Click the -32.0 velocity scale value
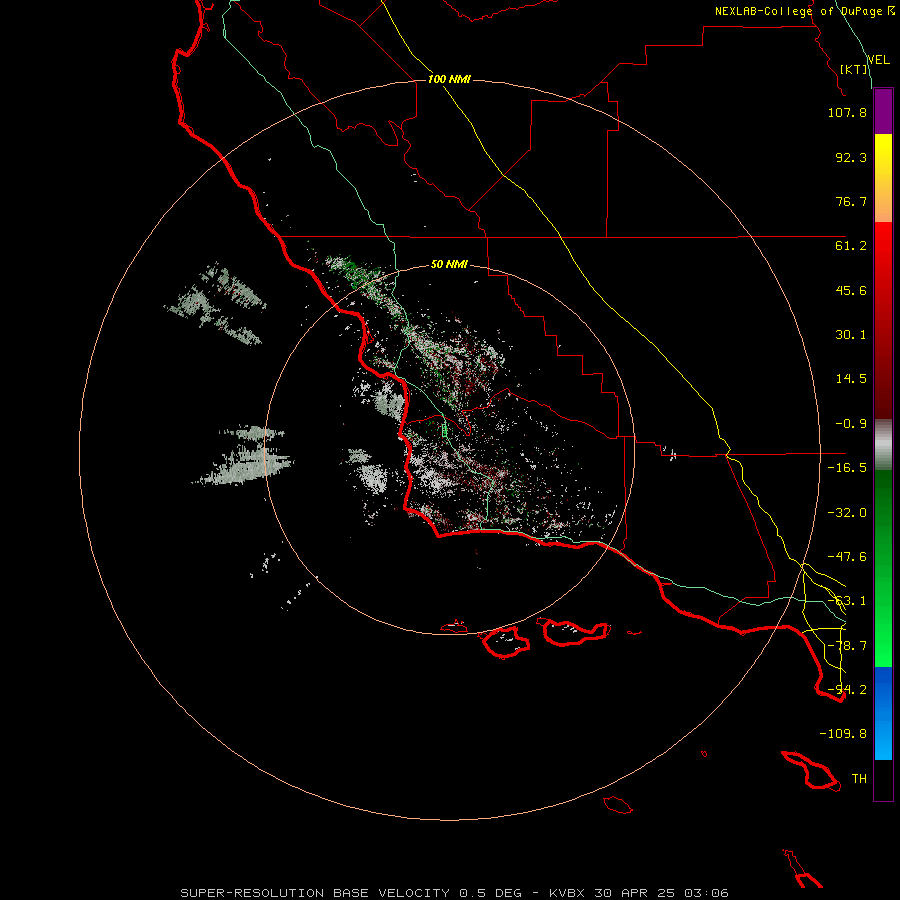This screenshot has height=900, width=900. 847,513
